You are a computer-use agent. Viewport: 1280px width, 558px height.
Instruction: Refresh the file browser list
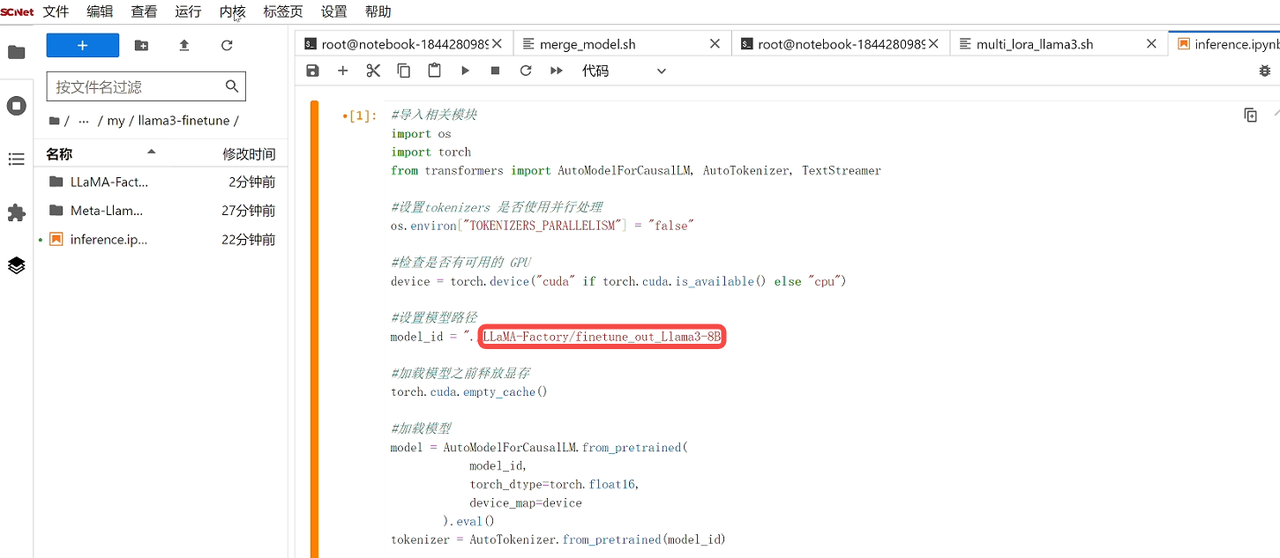pyautogui.click(x=227, y=45)
